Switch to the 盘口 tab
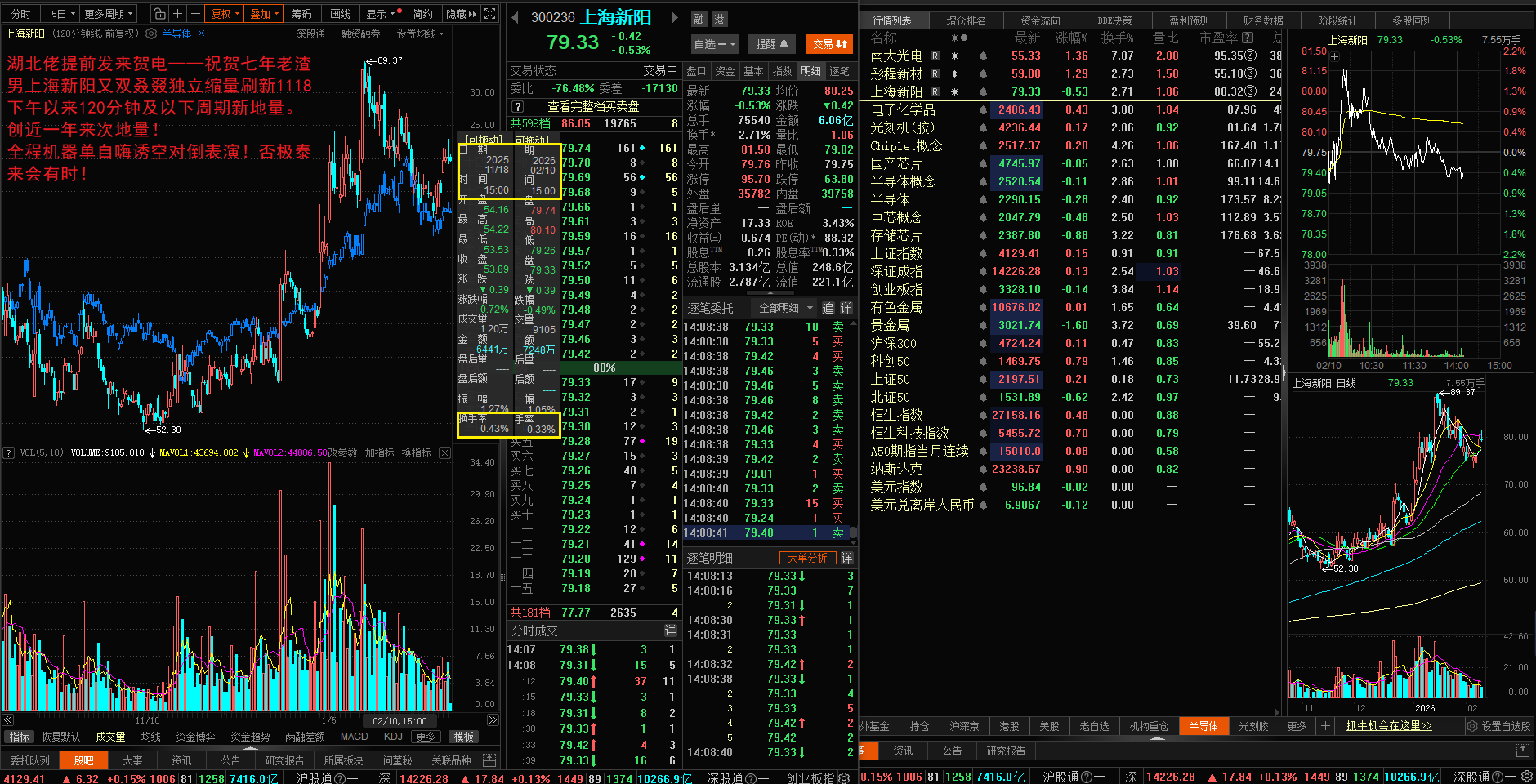Screen dimensions: 1536x784 [x=696, y=71]
